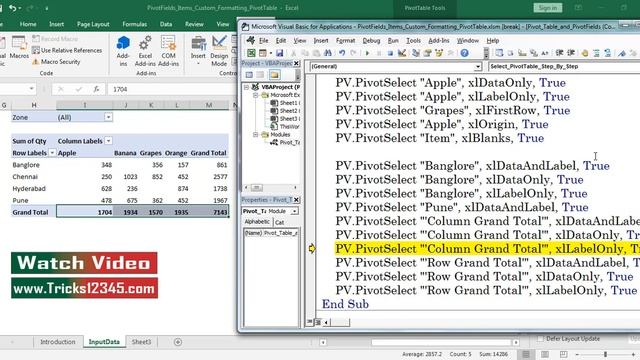This screenshot has width=640, height=360.
Task: Click Insert UserForm icon in VBA toolbar
Action: (x=263, y=53)
